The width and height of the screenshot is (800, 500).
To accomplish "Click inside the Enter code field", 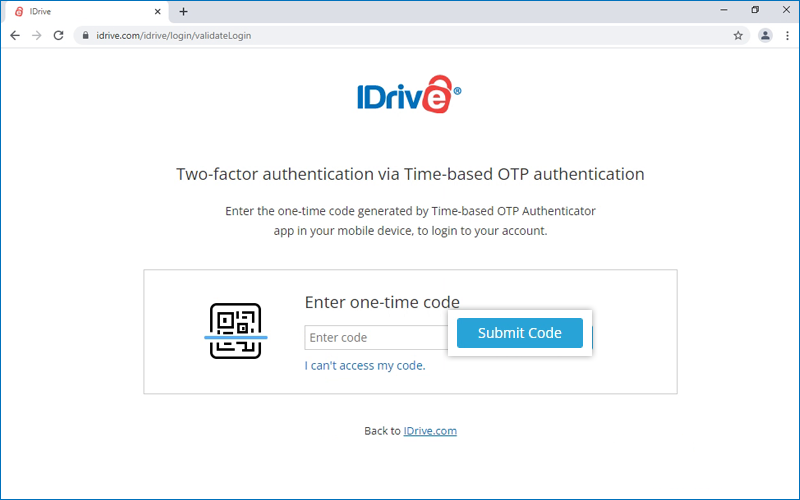I will (375, 338).
